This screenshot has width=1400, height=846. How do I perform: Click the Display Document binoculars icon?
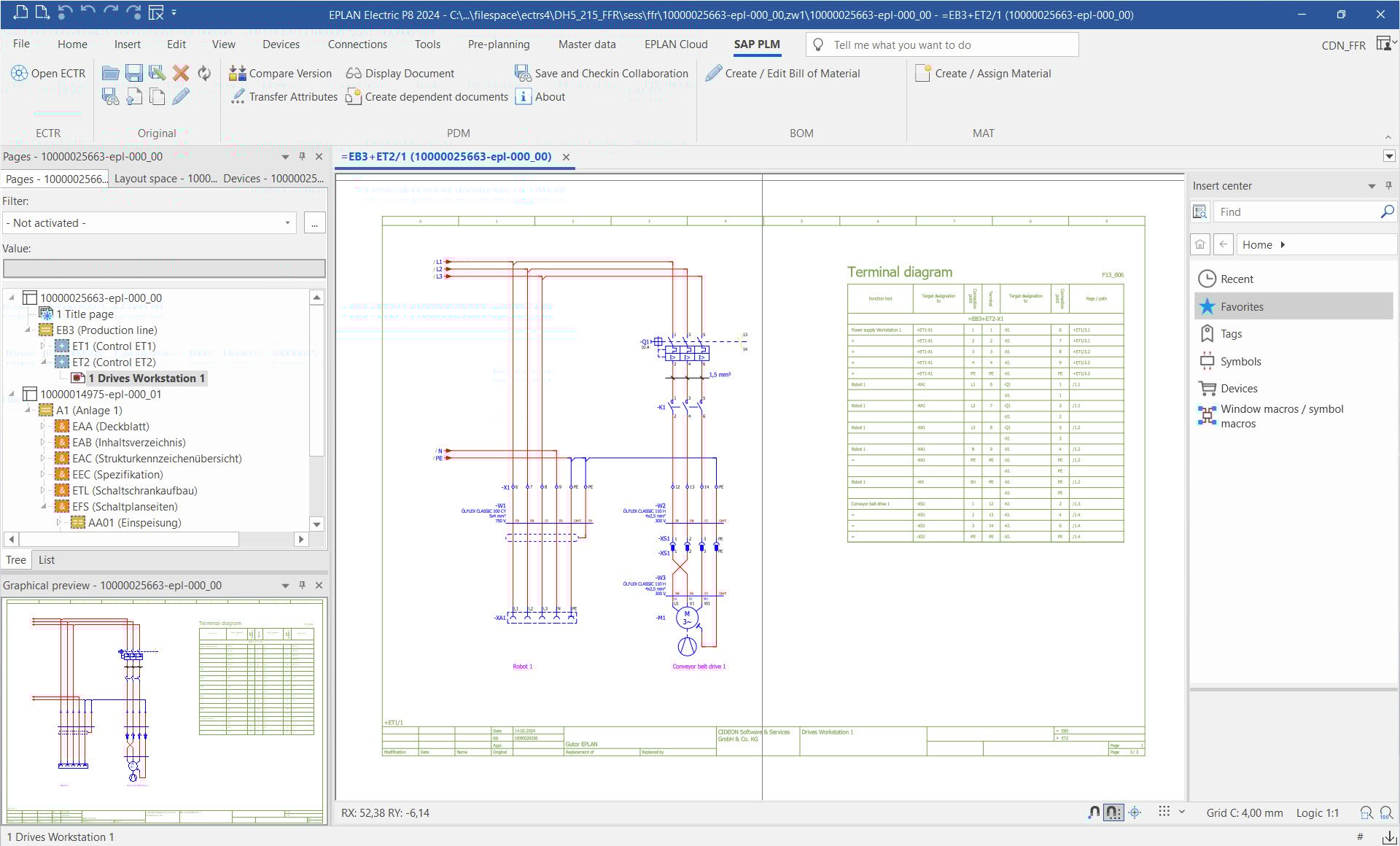tap(354, 73)
